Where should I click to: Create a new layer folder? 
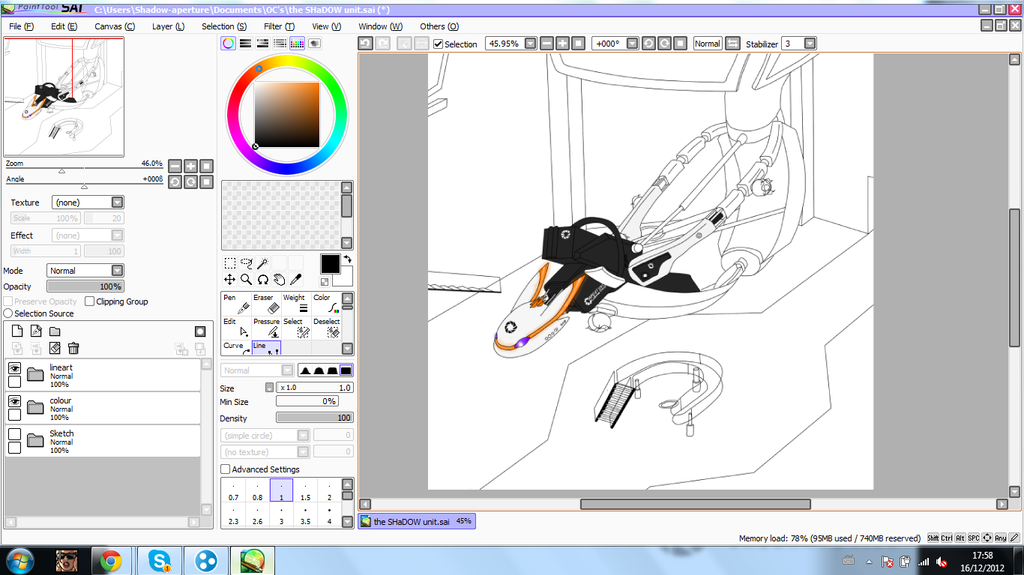coord(55,331)
